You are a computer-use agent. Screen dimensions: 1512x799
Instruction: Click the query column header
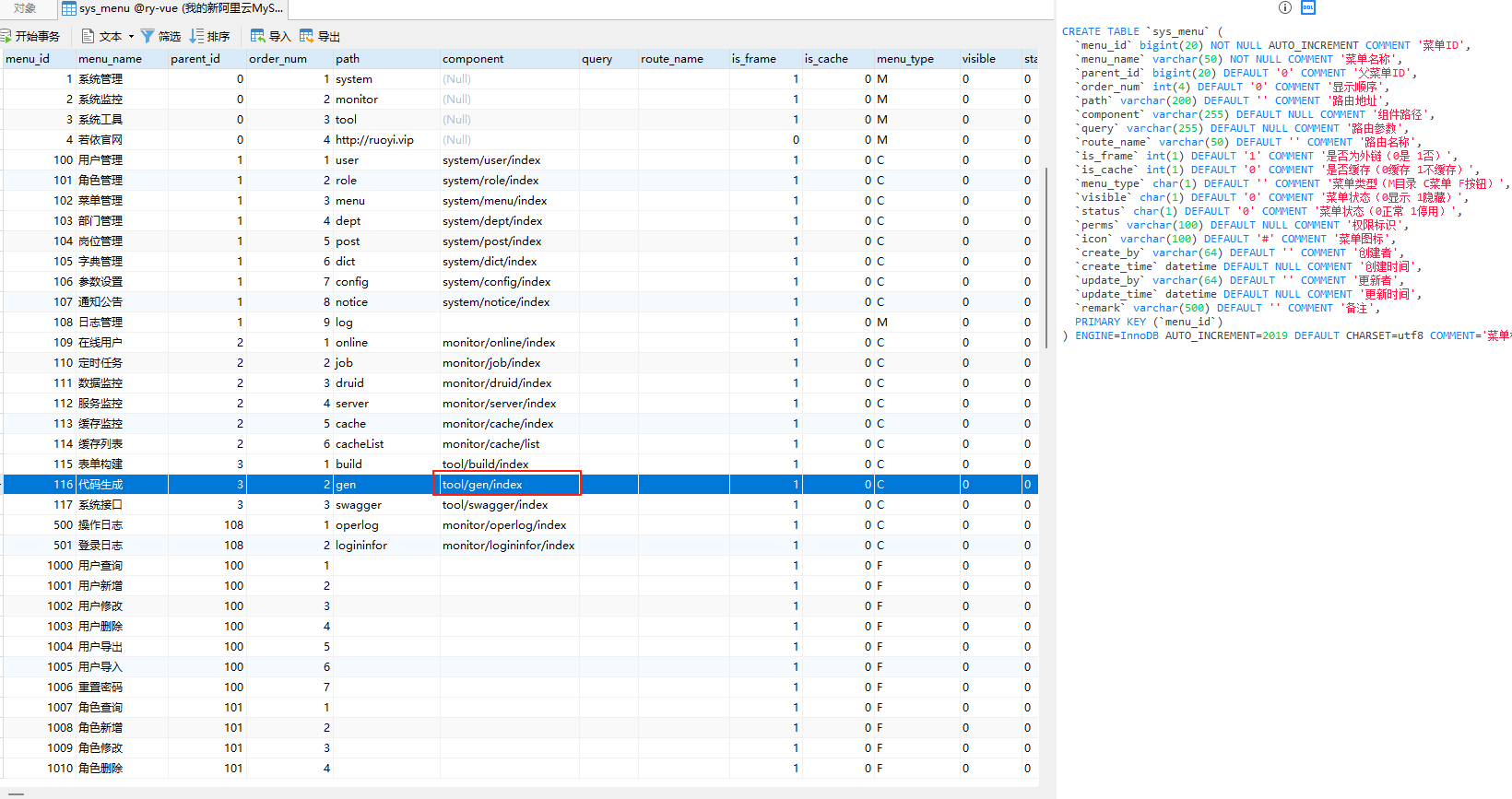point(608,58)
